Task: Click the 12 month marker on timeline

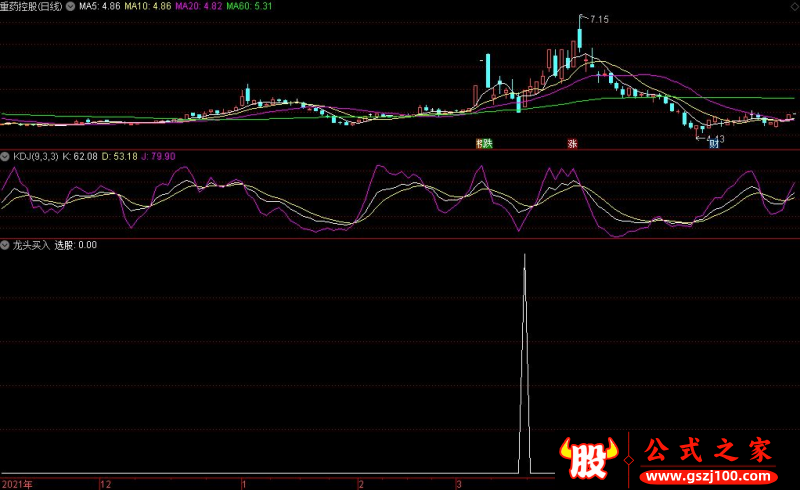Action: coord(106,484)
